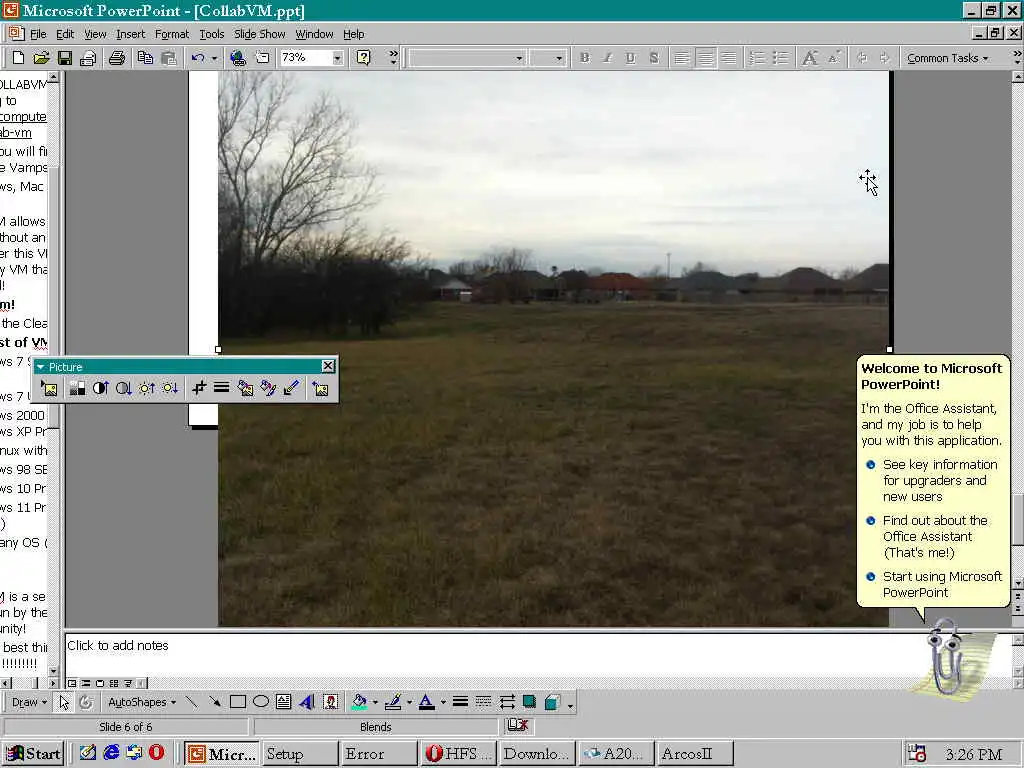This screenshot has width=1024, height=768.
Task: Raise brightness with More Brightness icon
Action: click(147, 389)
